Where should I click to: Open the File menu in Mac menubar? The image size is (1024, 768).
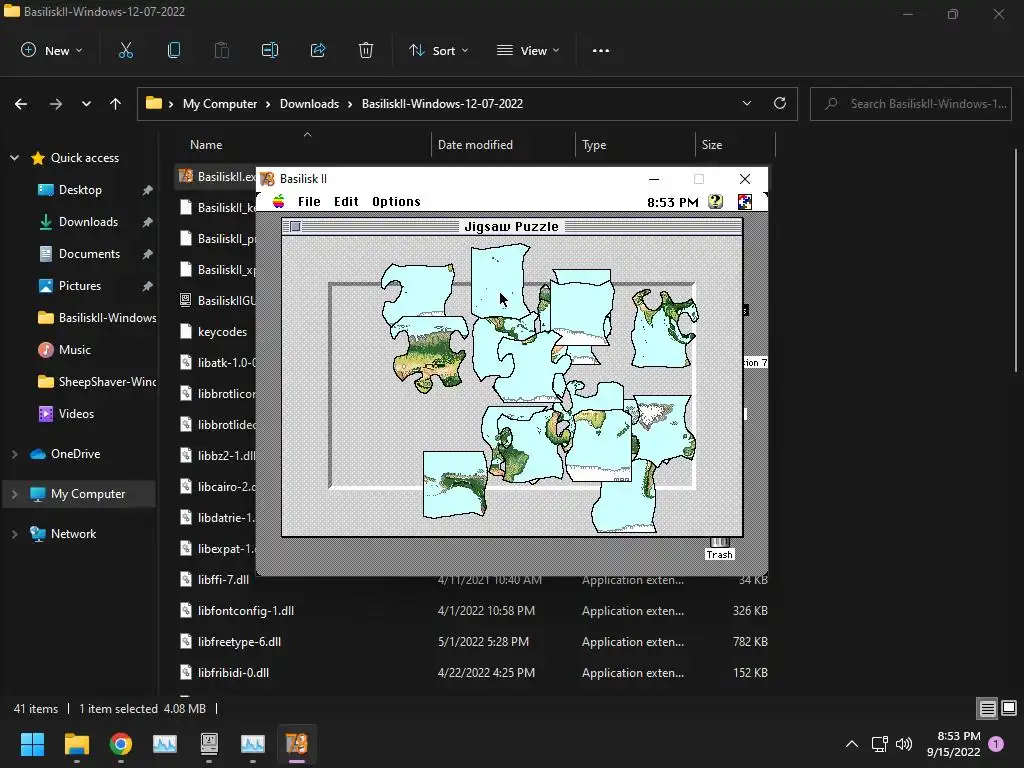point(309,202)
